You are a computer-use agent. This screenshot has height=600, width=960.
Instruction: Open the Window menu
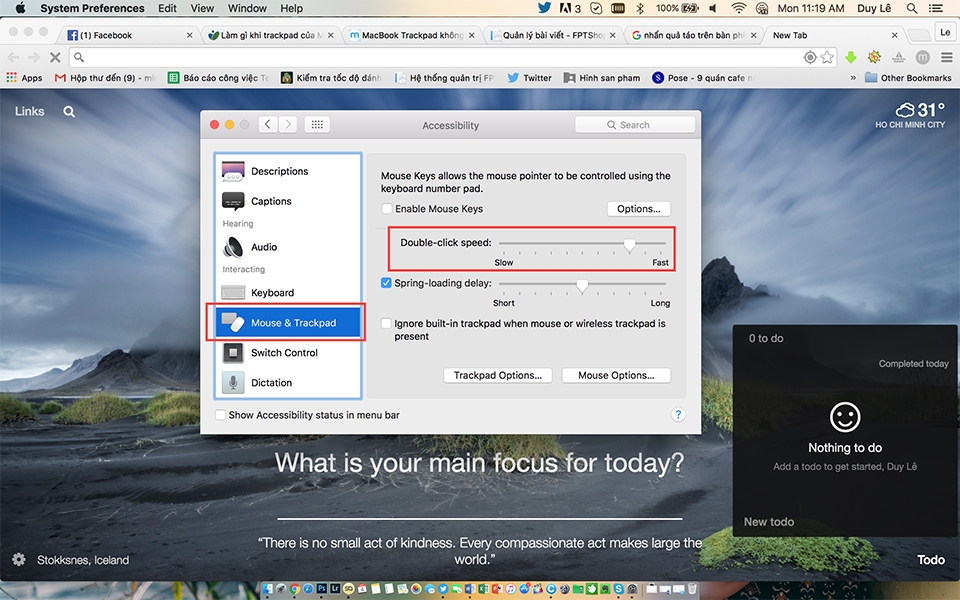click(247, 8)
